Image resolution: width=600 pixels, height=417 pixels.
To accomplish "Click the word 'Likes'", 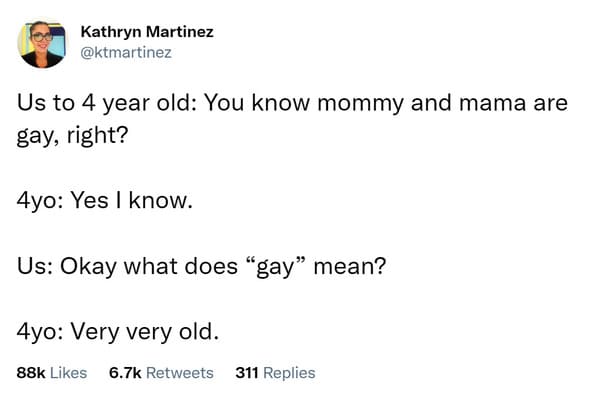I will pyautogui.click(x=68, y=373).
